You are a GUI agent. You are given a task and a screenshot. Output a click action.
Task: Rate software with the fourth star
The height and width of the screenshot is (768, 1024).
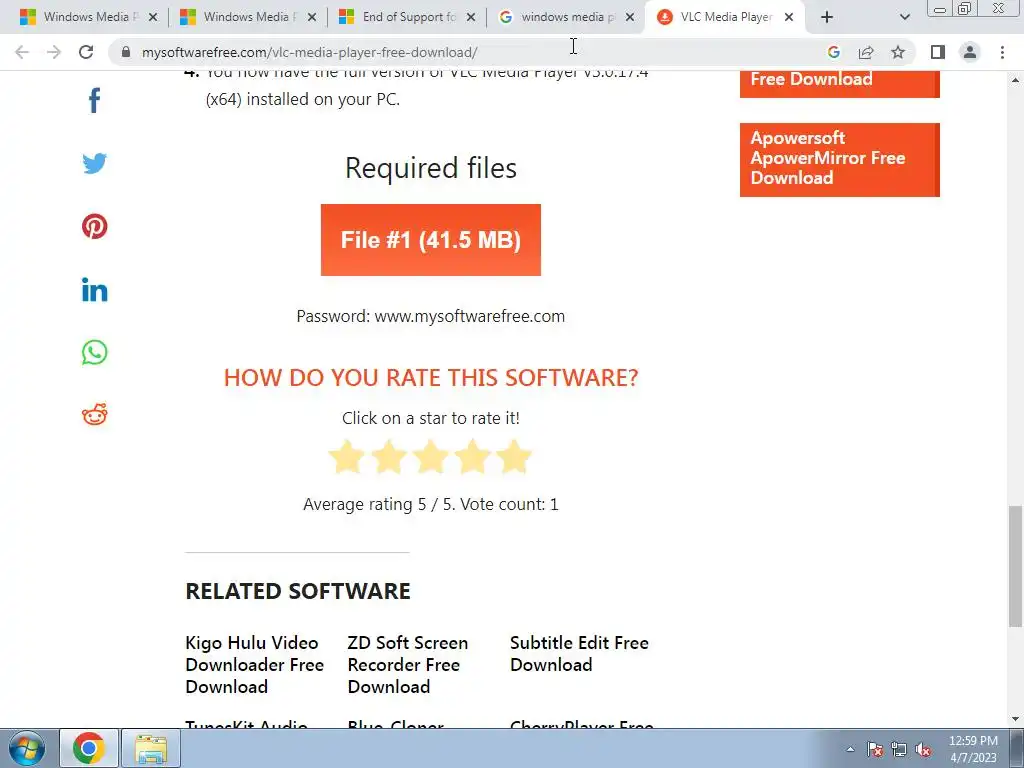(x=472, y=456)
